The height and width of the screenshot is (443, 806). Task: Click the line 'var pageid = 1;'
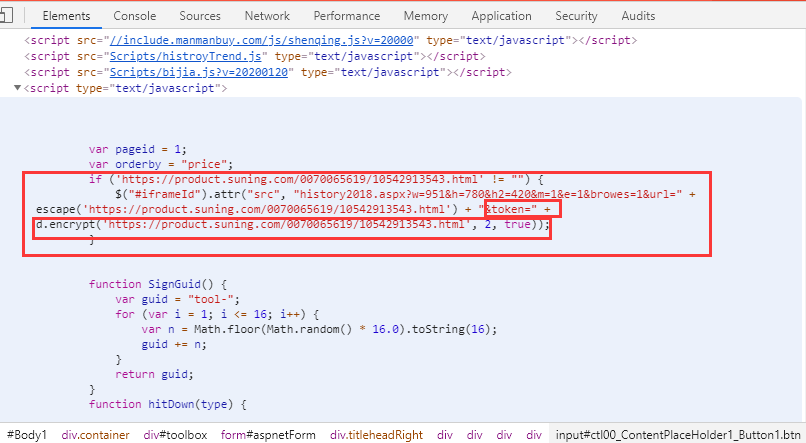click(x=137, y=149)
